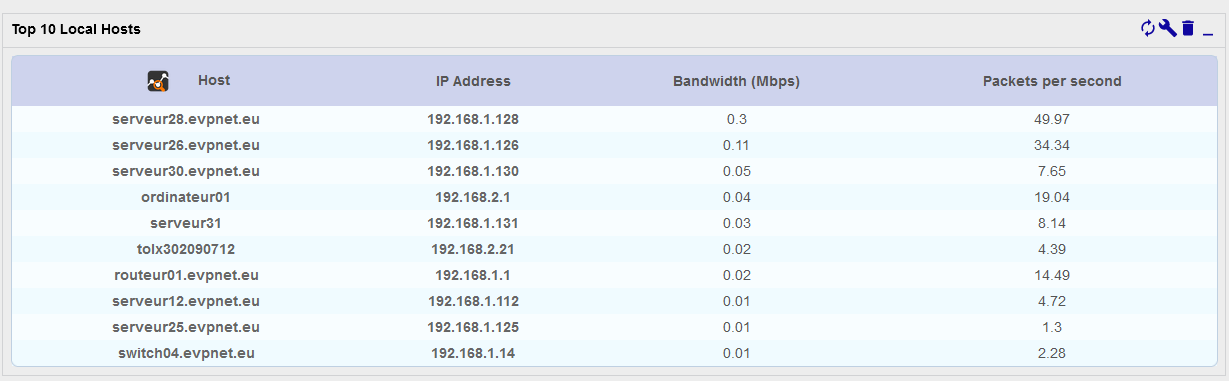This screenshot has height=381, width=1229.
Task: Select IP address 192.168.1.1
Action: (473, 275)
